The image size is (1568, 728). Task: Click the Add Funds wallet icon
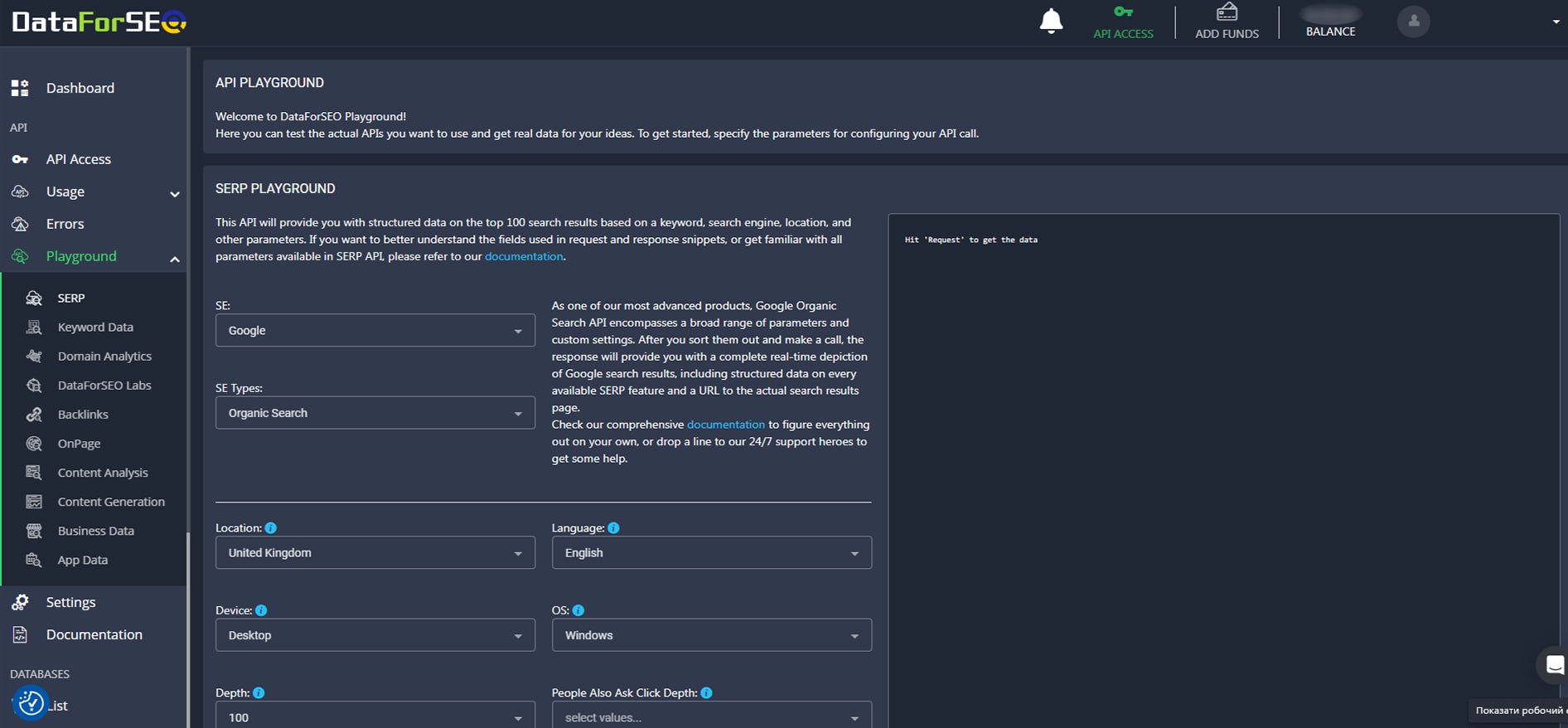[x=1227, y=12]
